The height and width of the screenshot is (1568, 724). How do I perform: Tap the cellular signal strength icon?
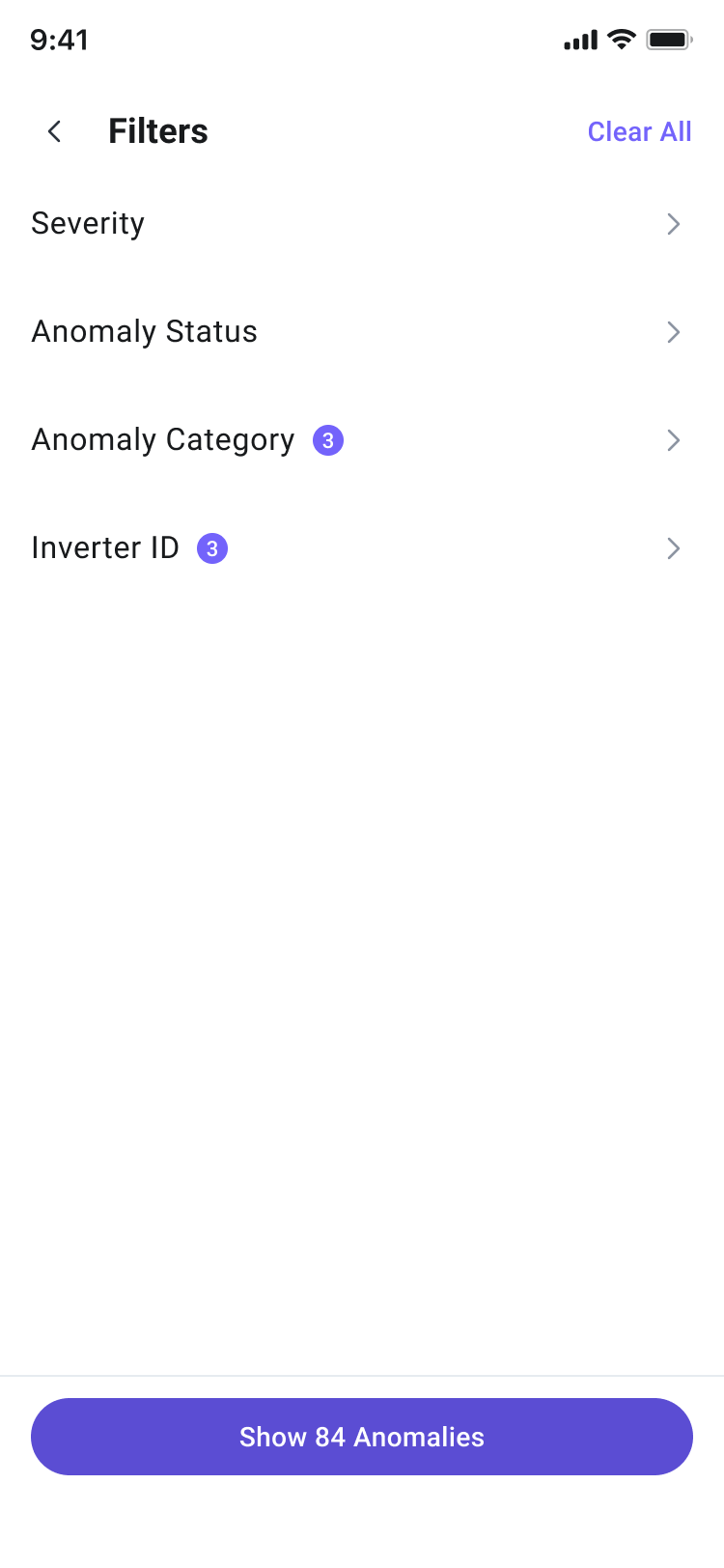pyautogui.click(x=580, y=41)
